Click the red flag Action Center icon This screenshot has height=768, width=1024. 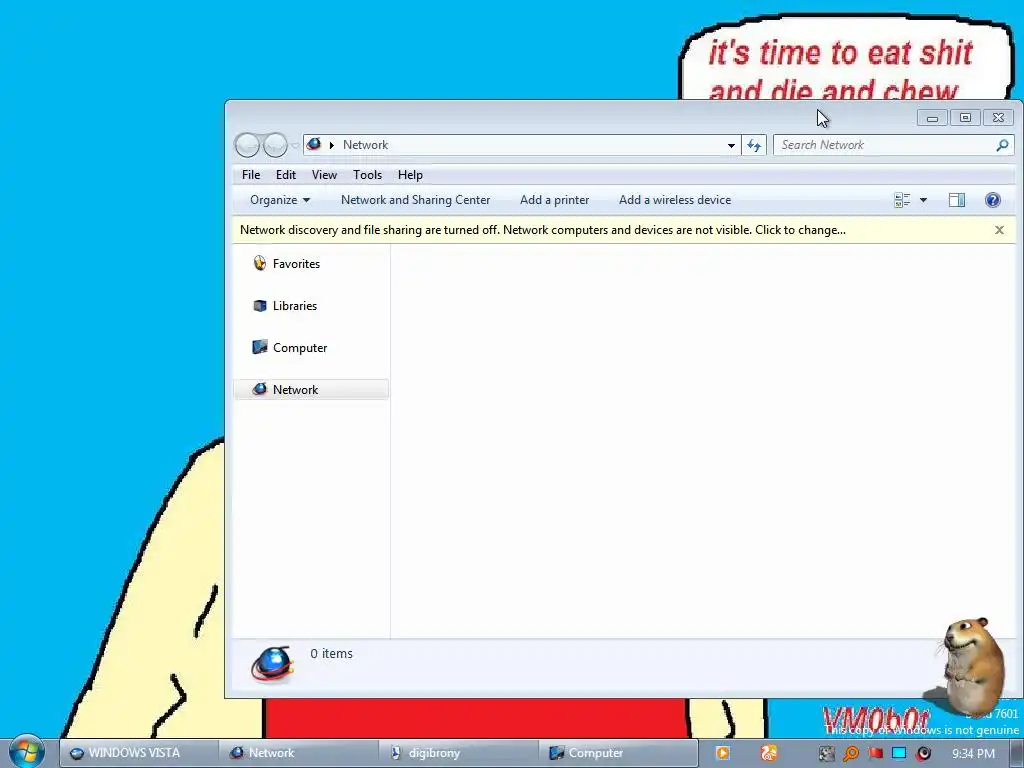(x=876, y=752)
